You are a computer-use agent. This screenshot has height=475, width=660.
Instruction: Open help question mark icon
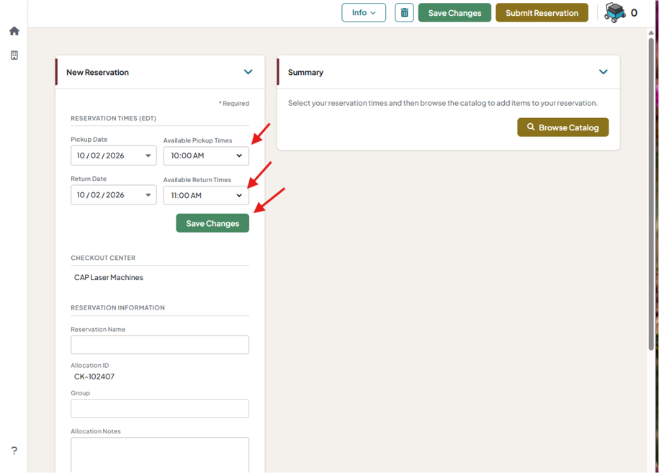tap(14, 450)
